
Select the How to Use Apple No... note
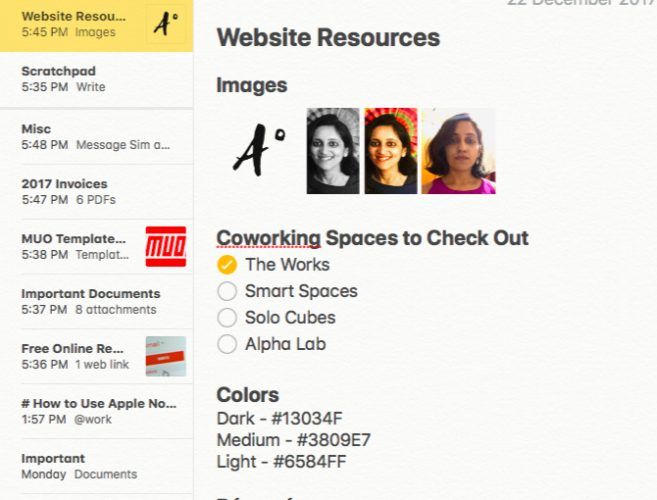tap(96, 411)
